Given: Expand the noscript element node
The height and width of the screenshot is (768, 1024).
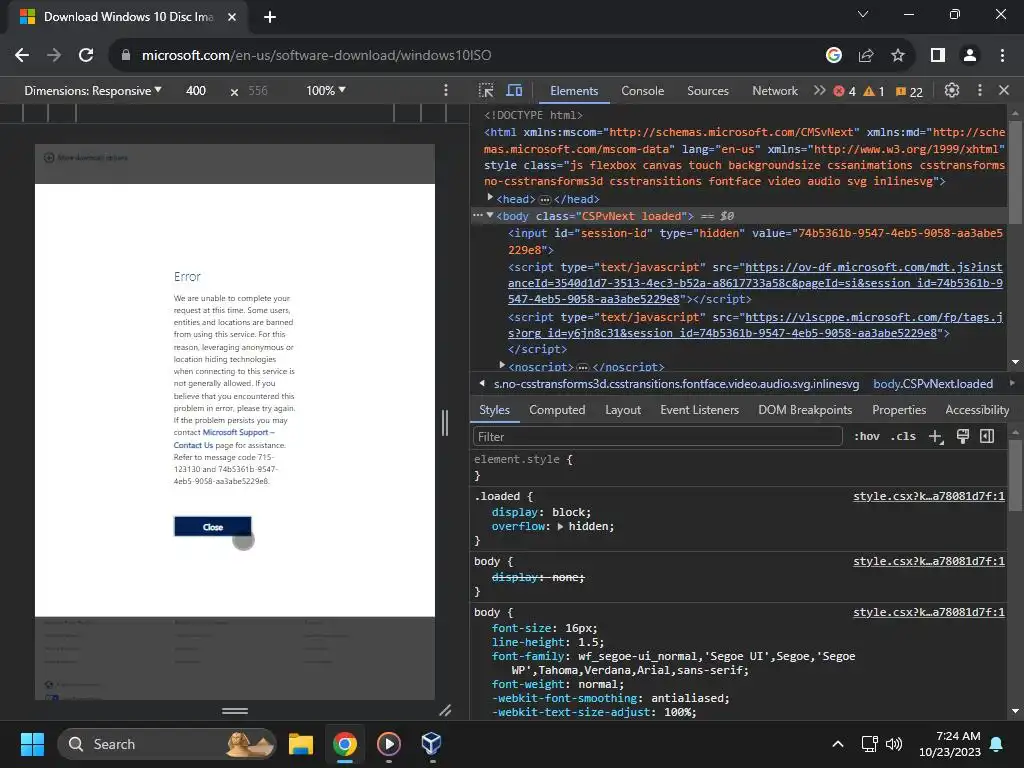Looking at the screenshot, I should tap(502, 365).
